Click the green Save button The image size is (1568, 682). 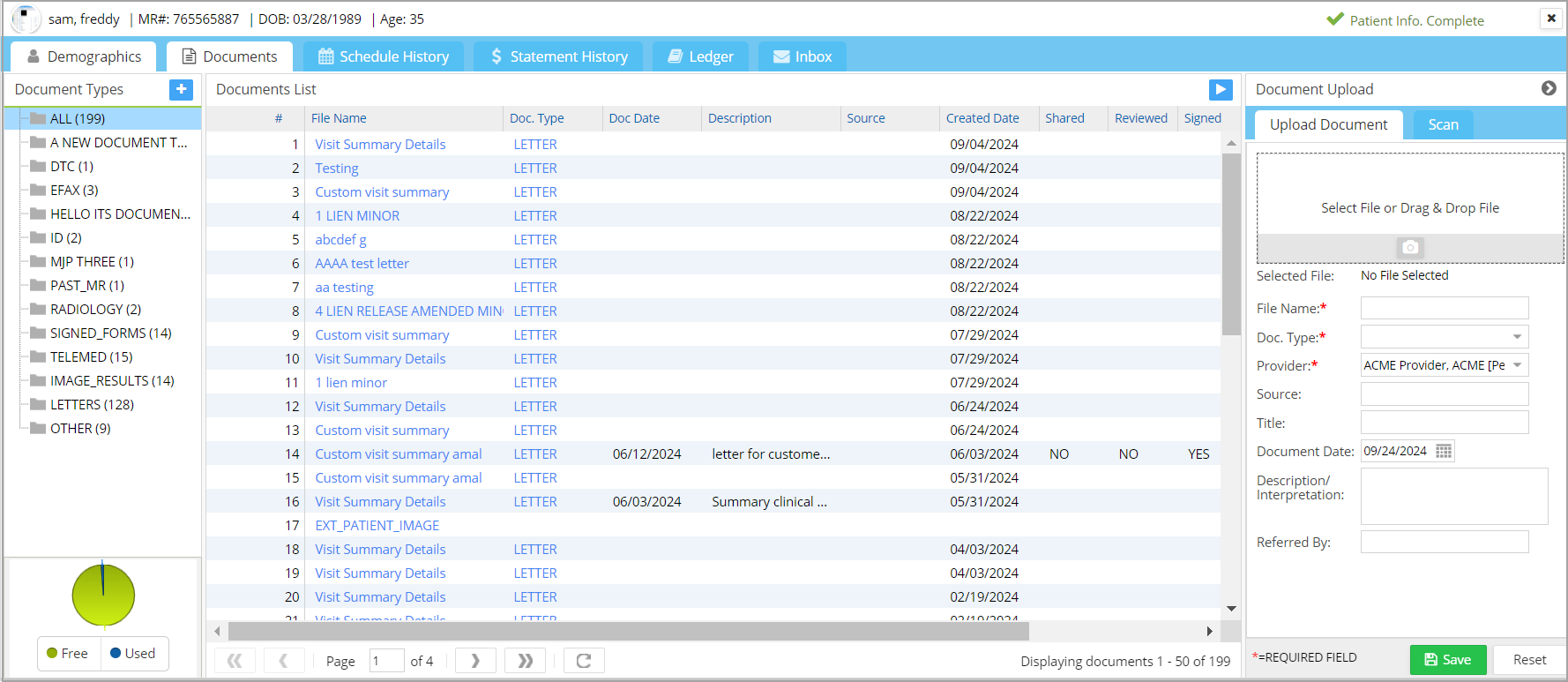1447,660
